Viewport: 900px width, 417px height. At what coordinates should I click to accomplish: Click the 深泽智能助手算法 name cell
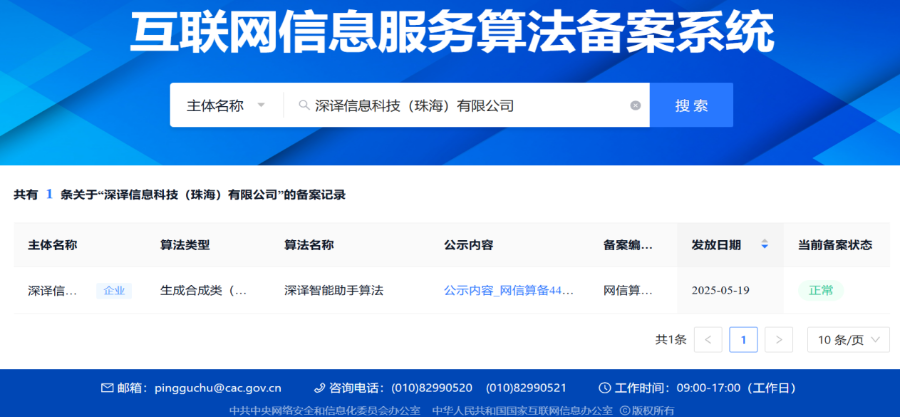(334, 291)
